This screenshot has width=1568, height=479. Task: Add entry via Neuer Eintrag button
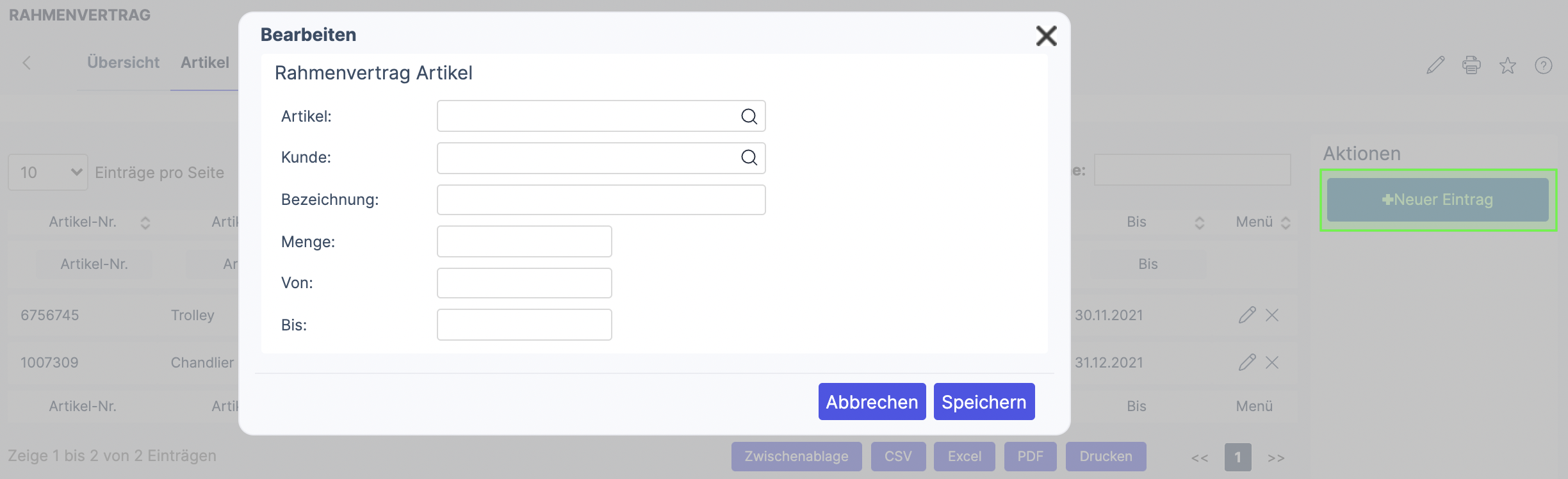pyautogui.click(x=1437, y=200)
